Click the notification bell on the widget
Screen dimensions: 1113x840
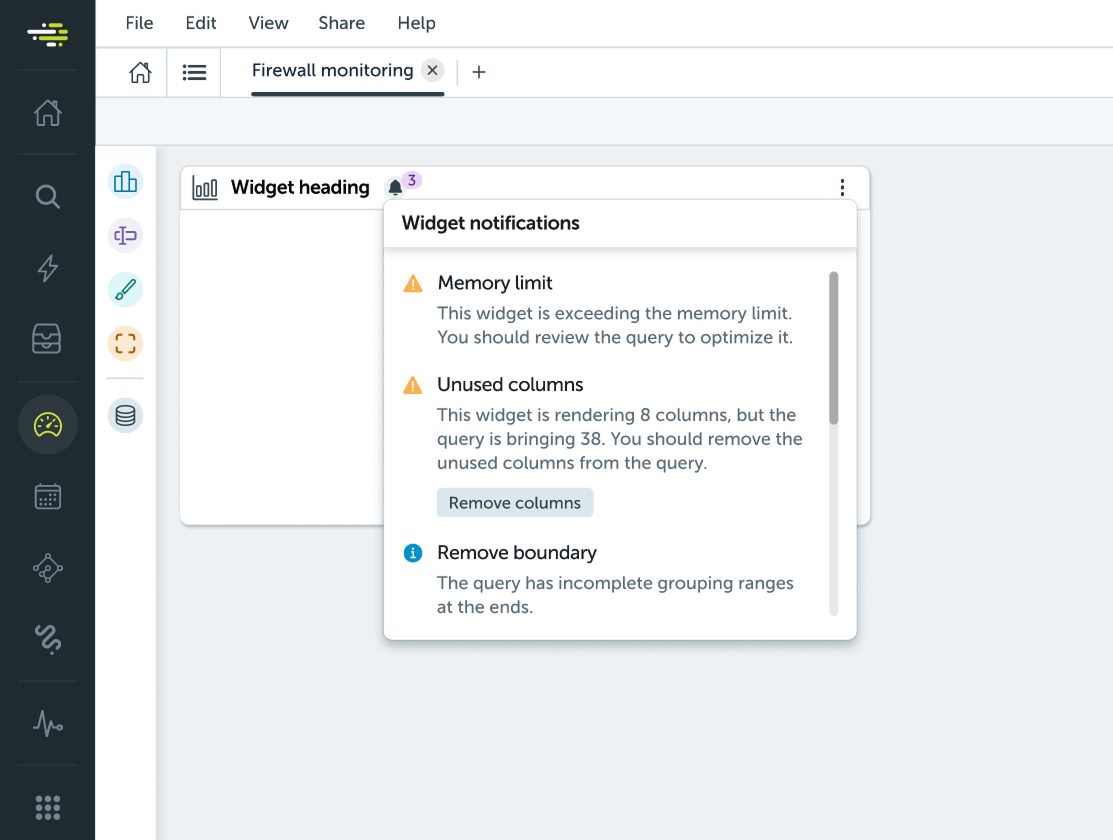395,187
